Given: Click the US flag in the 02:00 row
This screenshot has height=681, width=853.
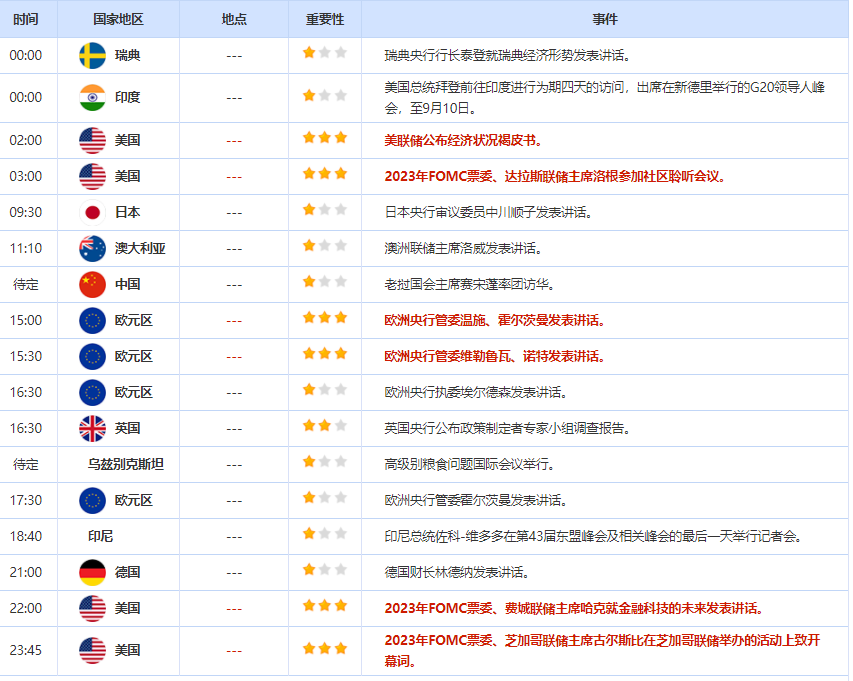Looking at the screenshot, I should tap(92, 140).
